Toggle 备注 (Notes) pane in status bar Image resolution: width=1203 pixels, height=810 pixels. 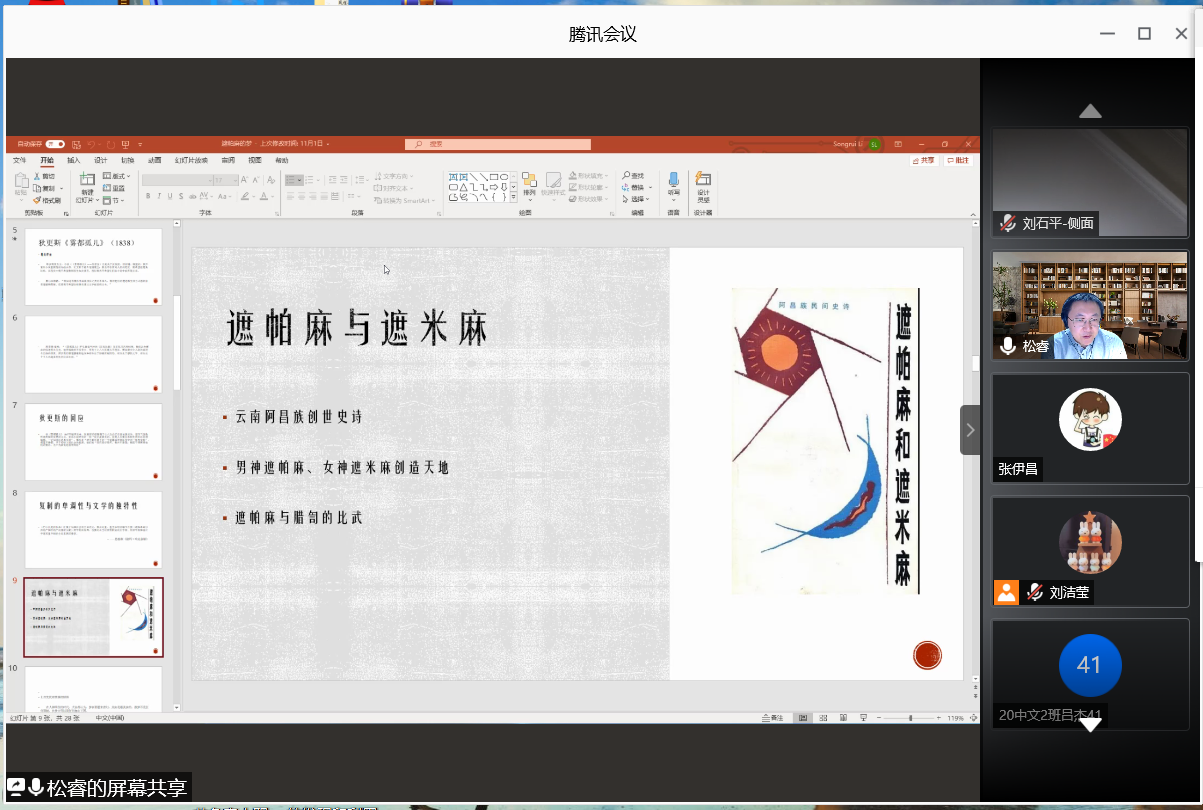click(x=772, y=718)
